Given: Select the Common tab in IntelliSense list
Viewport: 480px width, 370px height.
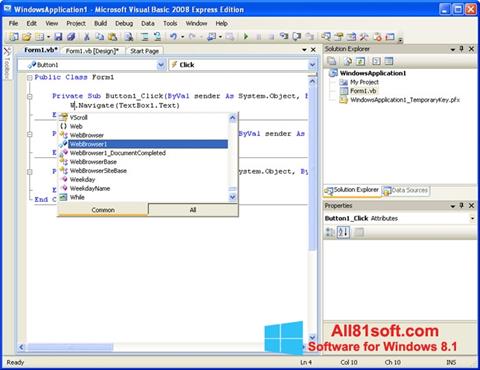Looking at the screenshot, I should [103, 210].
